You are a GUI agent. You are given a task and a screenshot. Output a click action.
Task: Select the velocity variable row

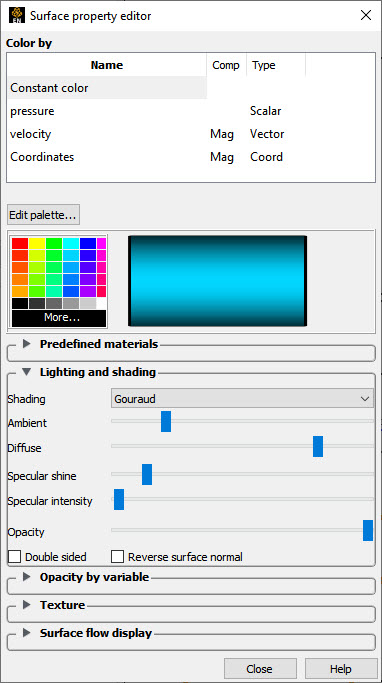191,134
